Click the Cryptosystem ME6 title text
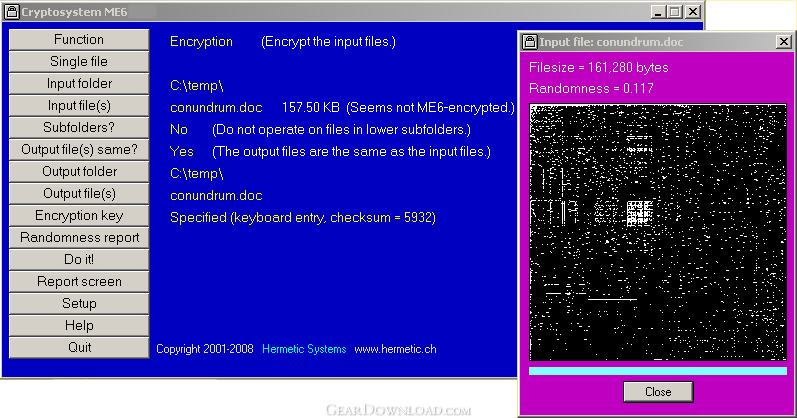797x418 pixels. [x=74, y=12]
